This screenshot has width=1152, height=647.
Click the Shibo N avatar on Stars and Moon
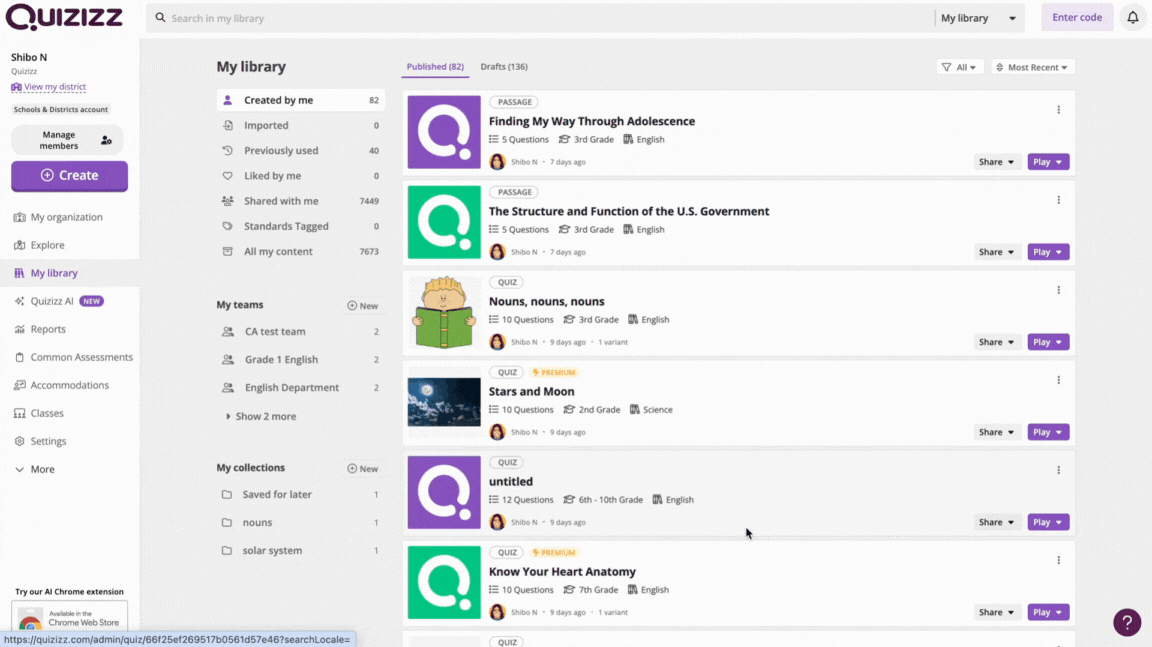pos(497,432)
